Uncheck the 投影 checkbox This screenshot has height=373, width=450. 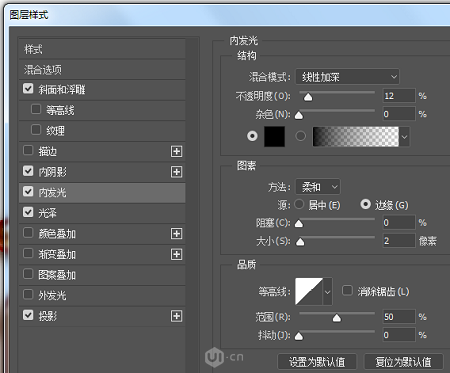(28, 315)
